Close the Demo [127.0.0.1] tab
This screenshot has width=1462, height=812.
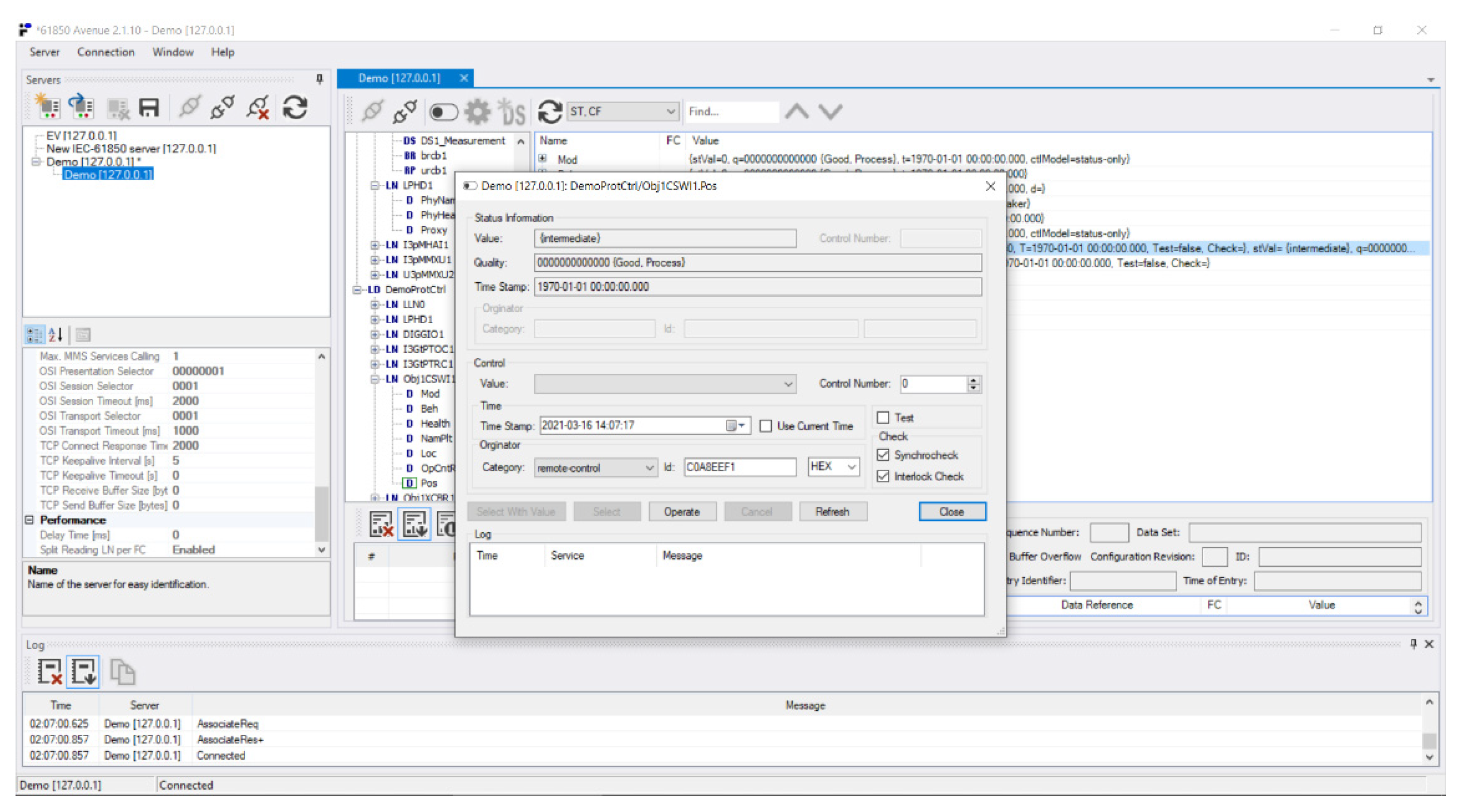point(464,79)
